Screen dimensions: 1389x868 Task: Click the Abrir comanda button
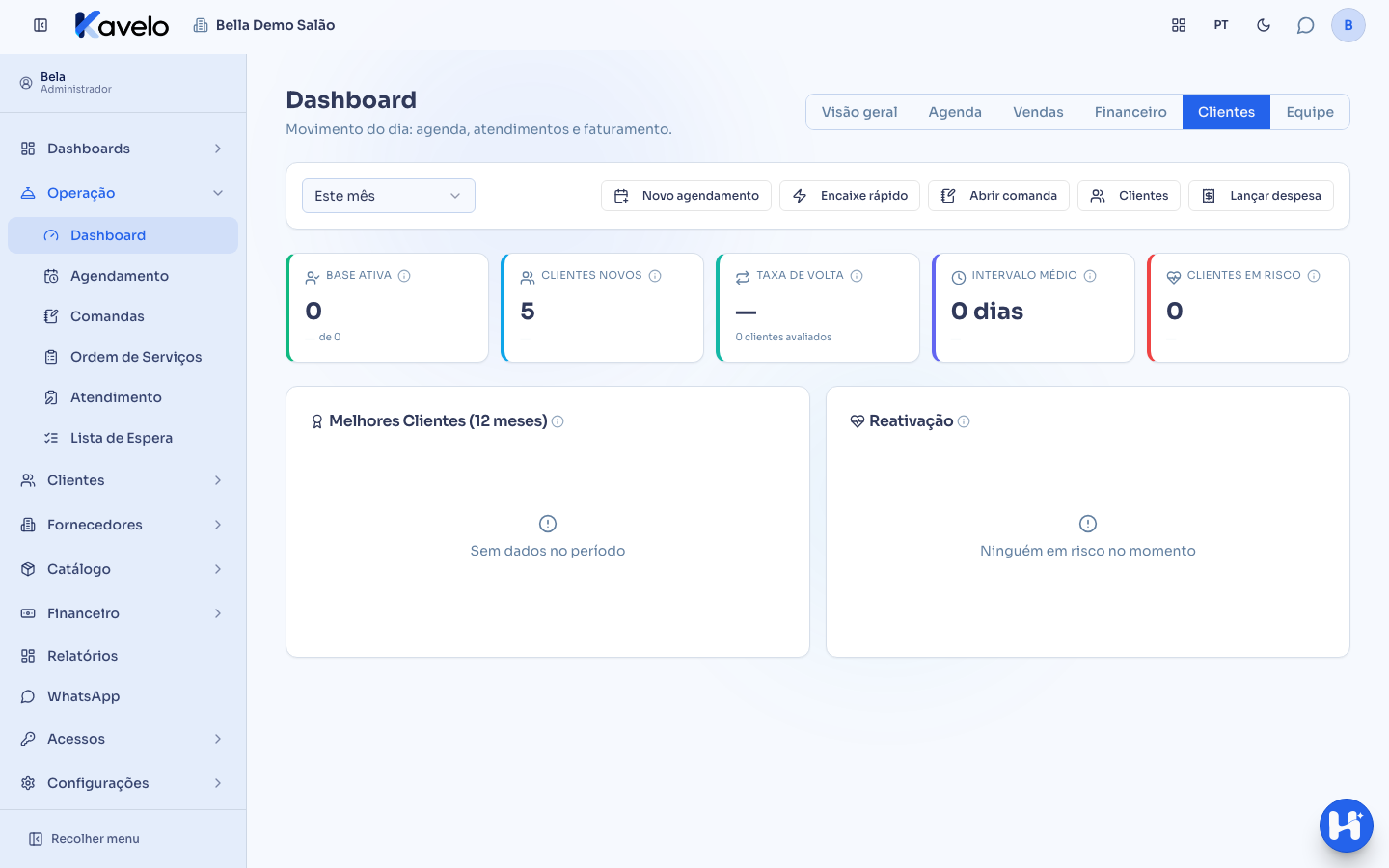tap(998, 196)
